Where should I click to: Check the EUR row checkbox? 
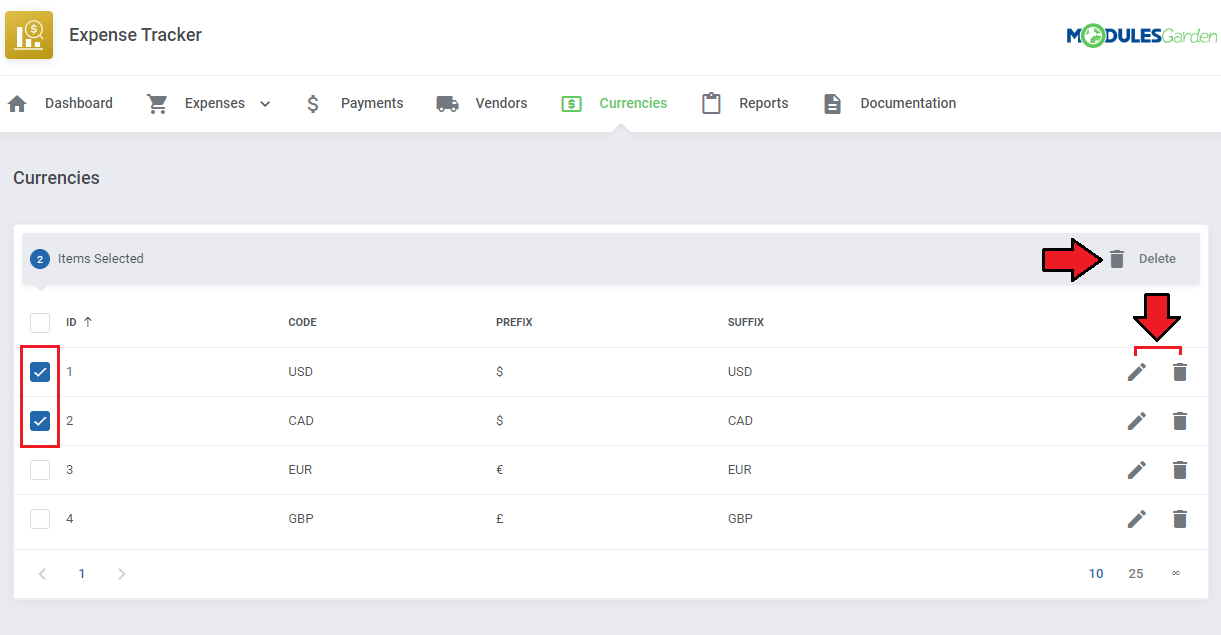40,470
